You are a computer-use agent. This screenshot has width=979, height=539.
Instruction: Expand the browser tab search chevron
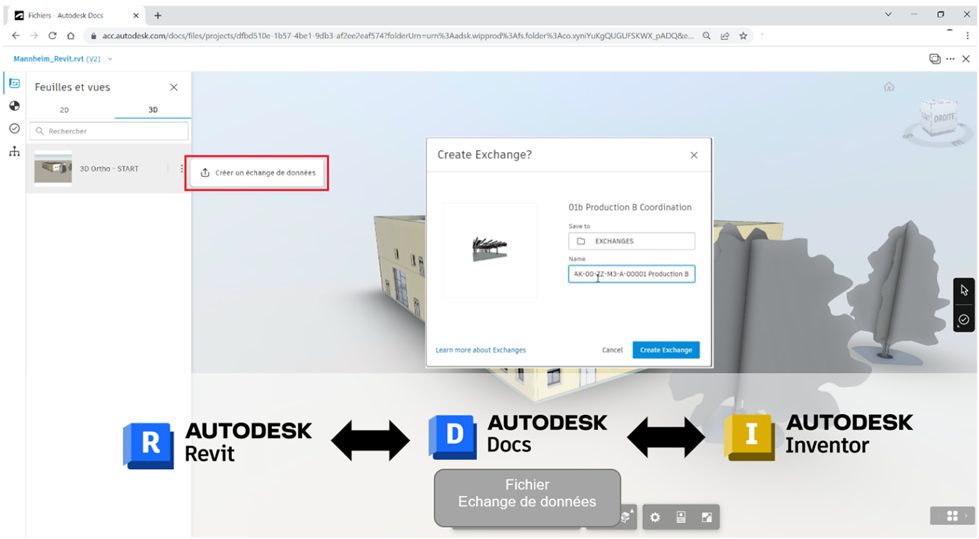coord(888,14)
